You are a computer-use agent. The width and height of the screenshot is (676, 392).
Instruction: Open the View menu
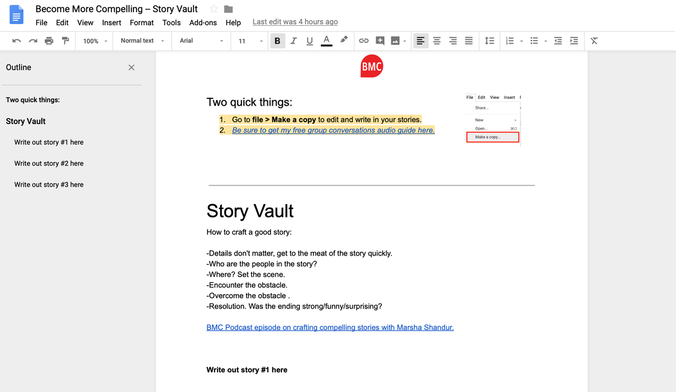click(85, 22)
